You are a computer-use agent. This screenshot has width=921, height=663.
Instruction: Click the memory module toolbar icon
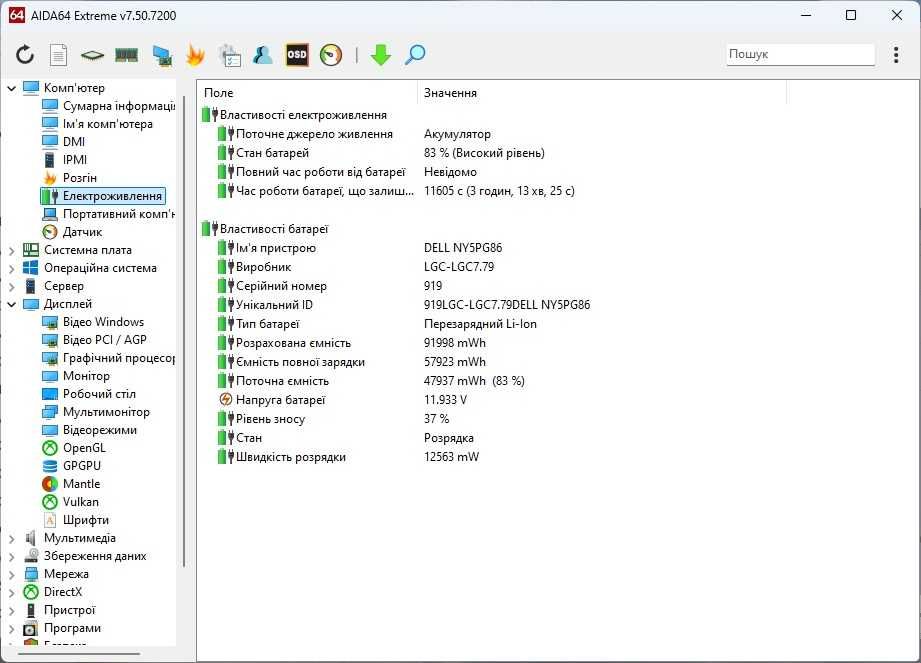coord(126,55)
